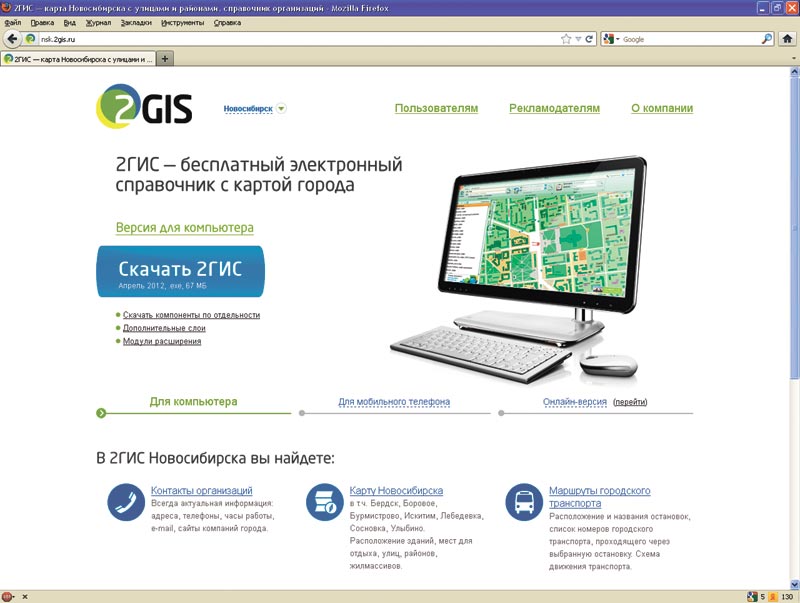Screen dimensions: 800x603
Task: Click the bookmark star in address bar
Action: pyautogui.click(x=566, y=39)
